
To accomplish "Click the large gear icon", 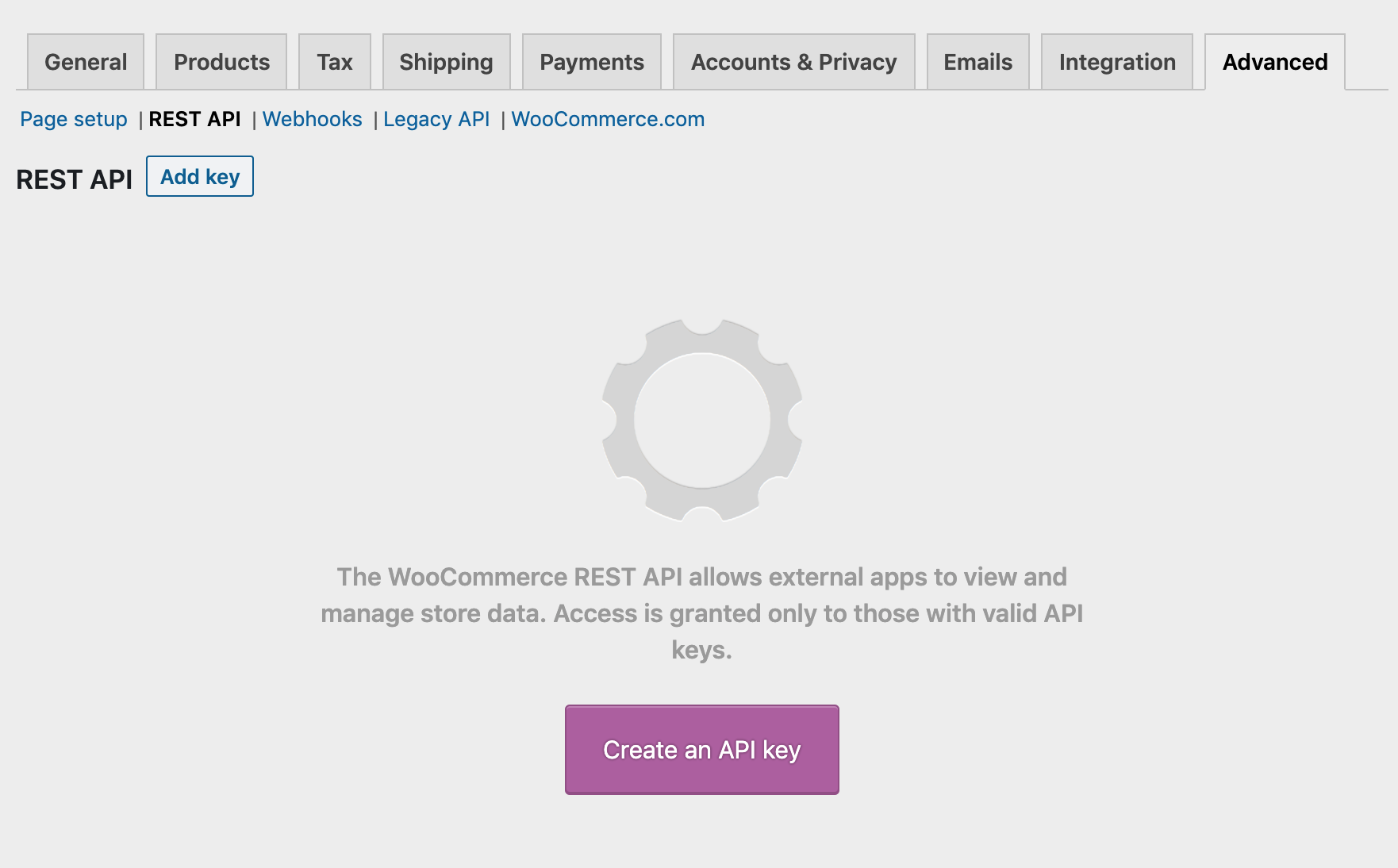I will click(x=702, y=421).
